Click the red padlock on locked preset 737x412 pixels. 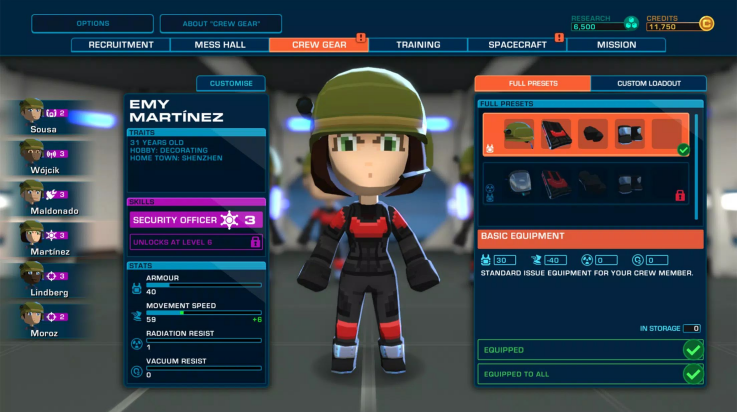click(680, 195)
